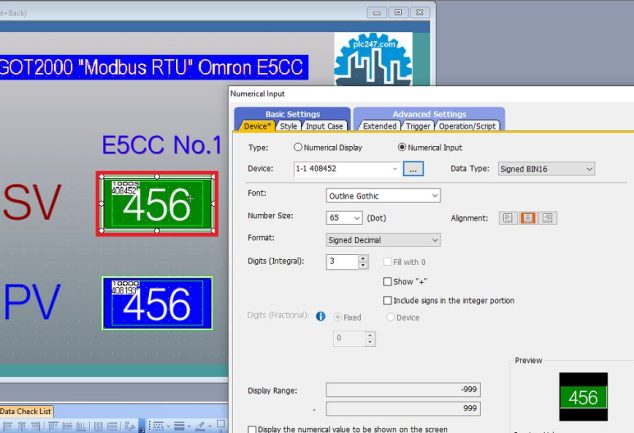Restore the screen editor window
Viewport: 634px width, 433px height.
click(x=398, y=13)
